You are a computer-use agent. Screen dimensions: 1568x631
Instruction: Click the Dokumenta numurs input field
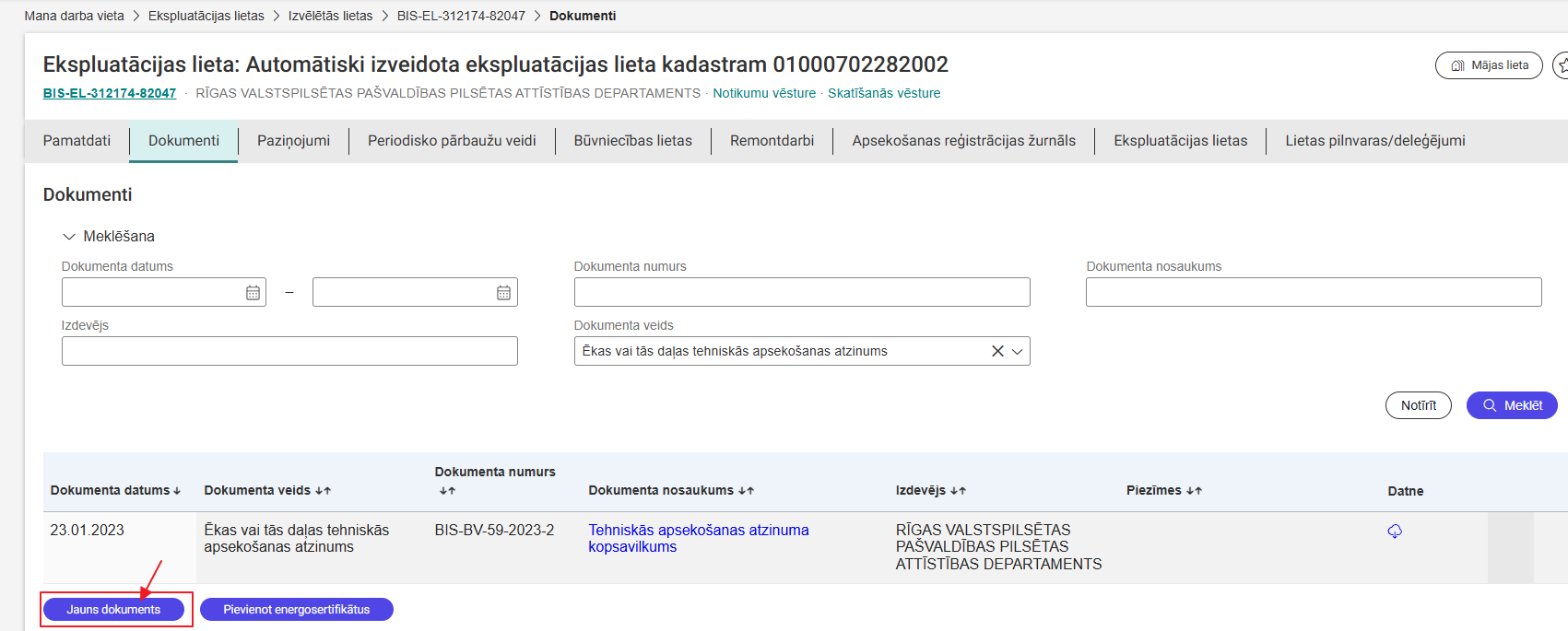(x=801, y=292)
